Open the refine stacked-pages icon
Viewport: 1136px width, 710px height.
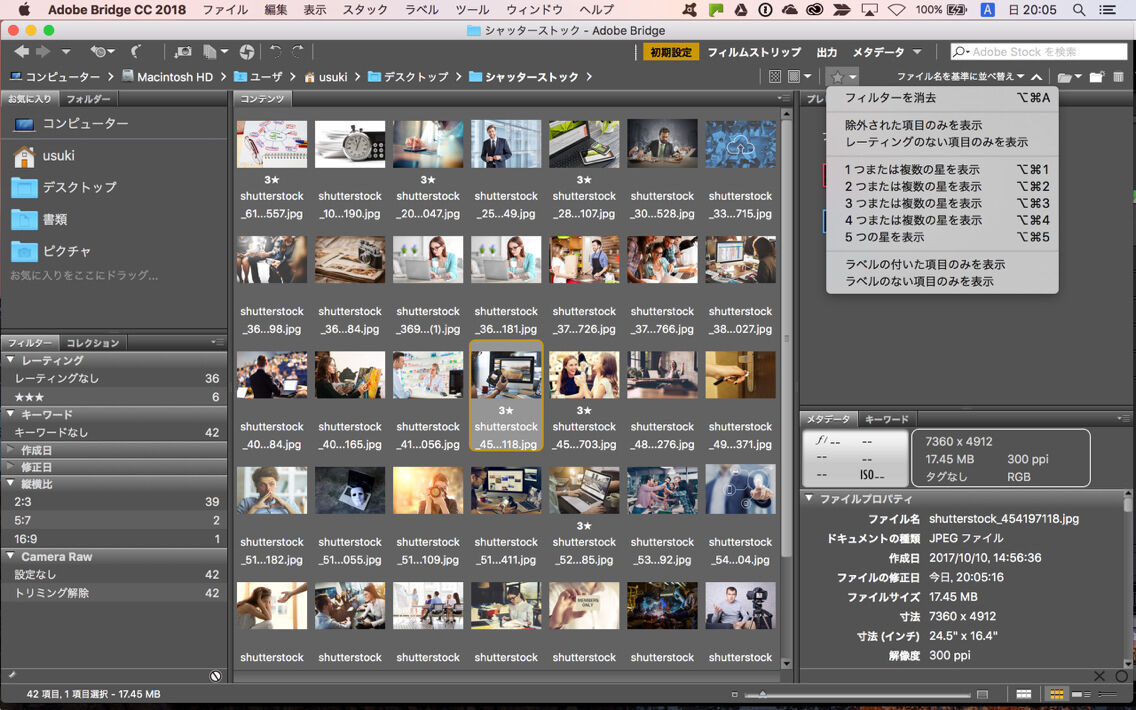(x=214, y=51)
